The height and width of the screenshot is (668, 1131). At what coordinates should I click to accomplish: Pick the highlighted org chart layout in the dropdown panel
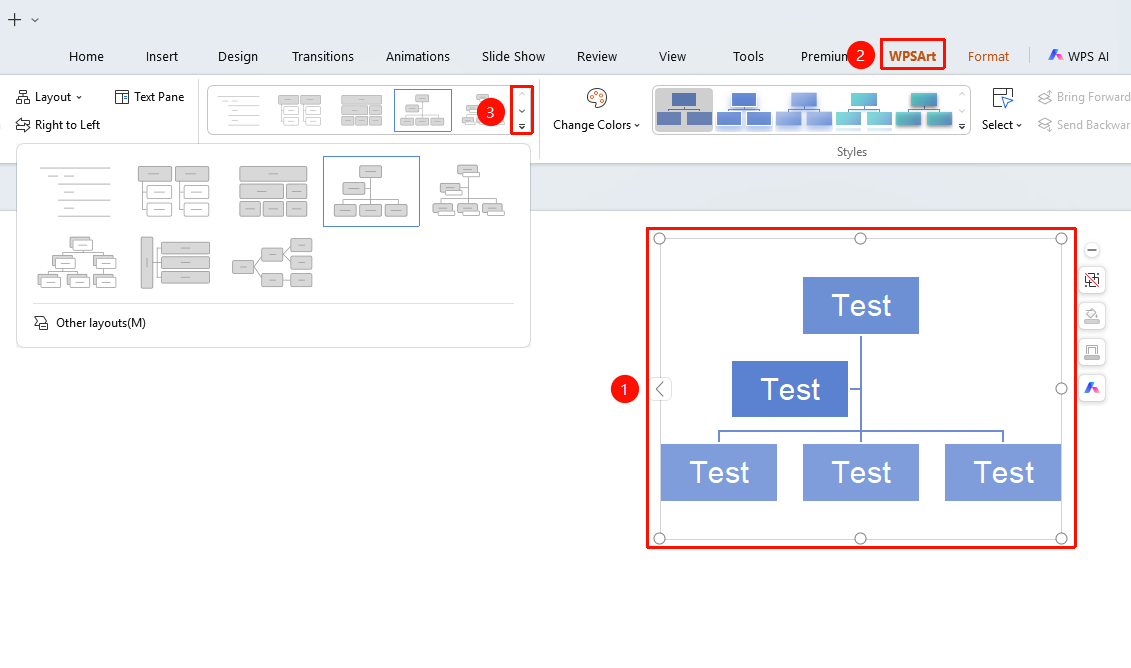pos(371,191)
